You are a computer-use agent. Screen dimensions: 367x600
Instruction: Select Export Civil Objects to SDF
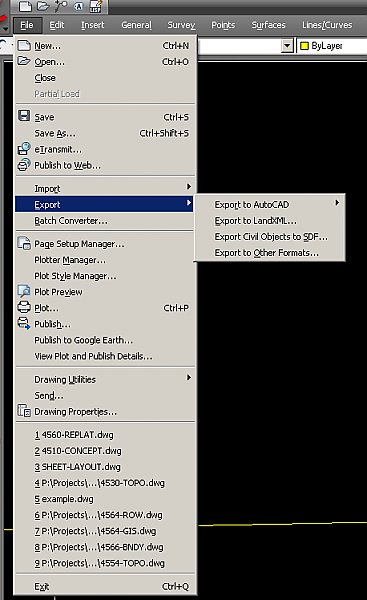[x=270, y=237]
